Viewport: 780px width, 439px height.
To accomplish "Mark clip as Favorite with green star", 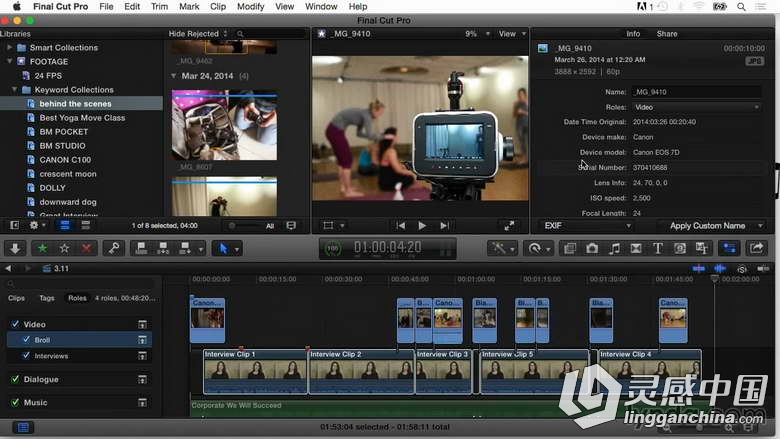I will coord(42,248).
